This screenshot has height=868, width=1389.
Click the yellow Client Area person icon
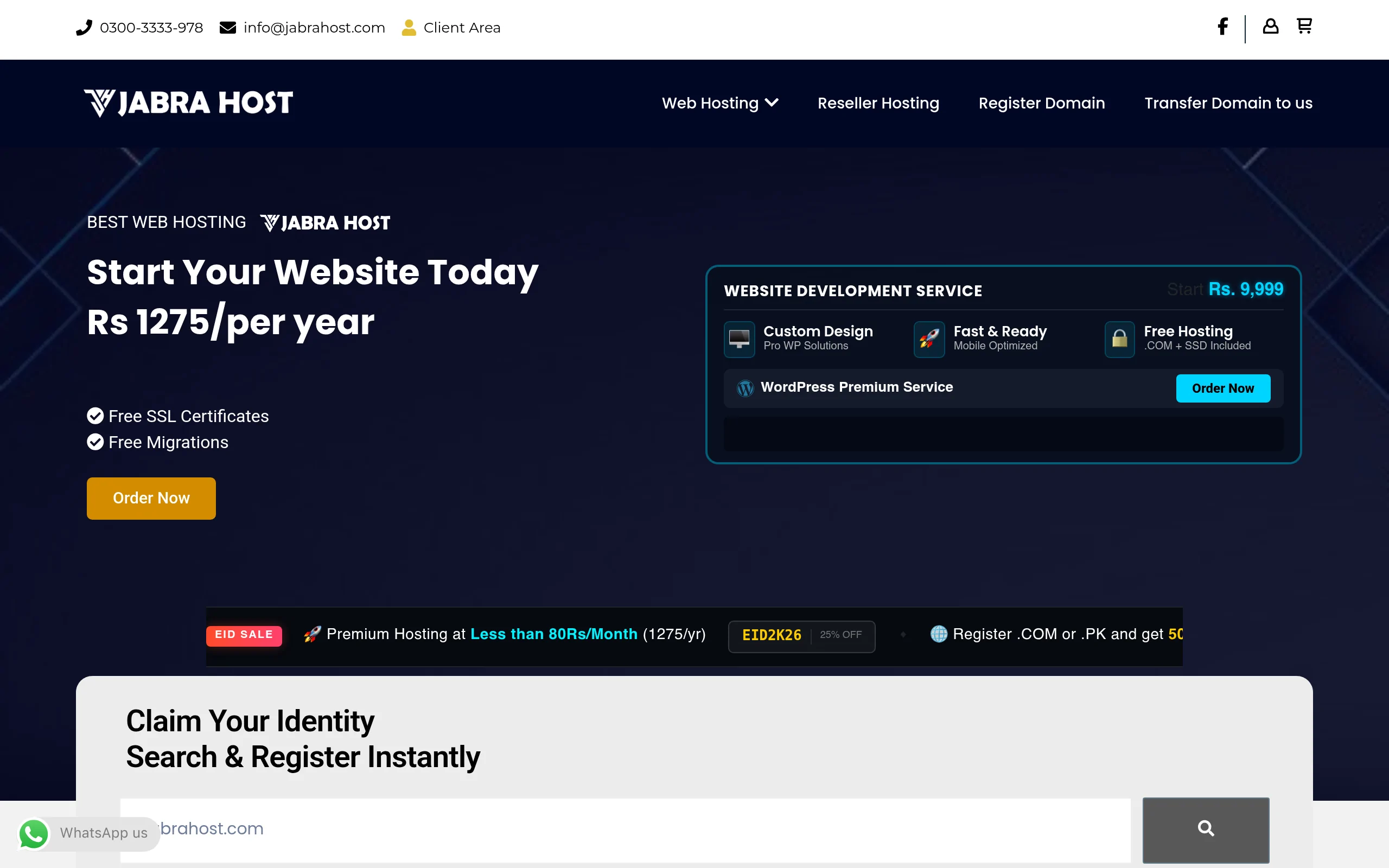[x=409, y=28]
